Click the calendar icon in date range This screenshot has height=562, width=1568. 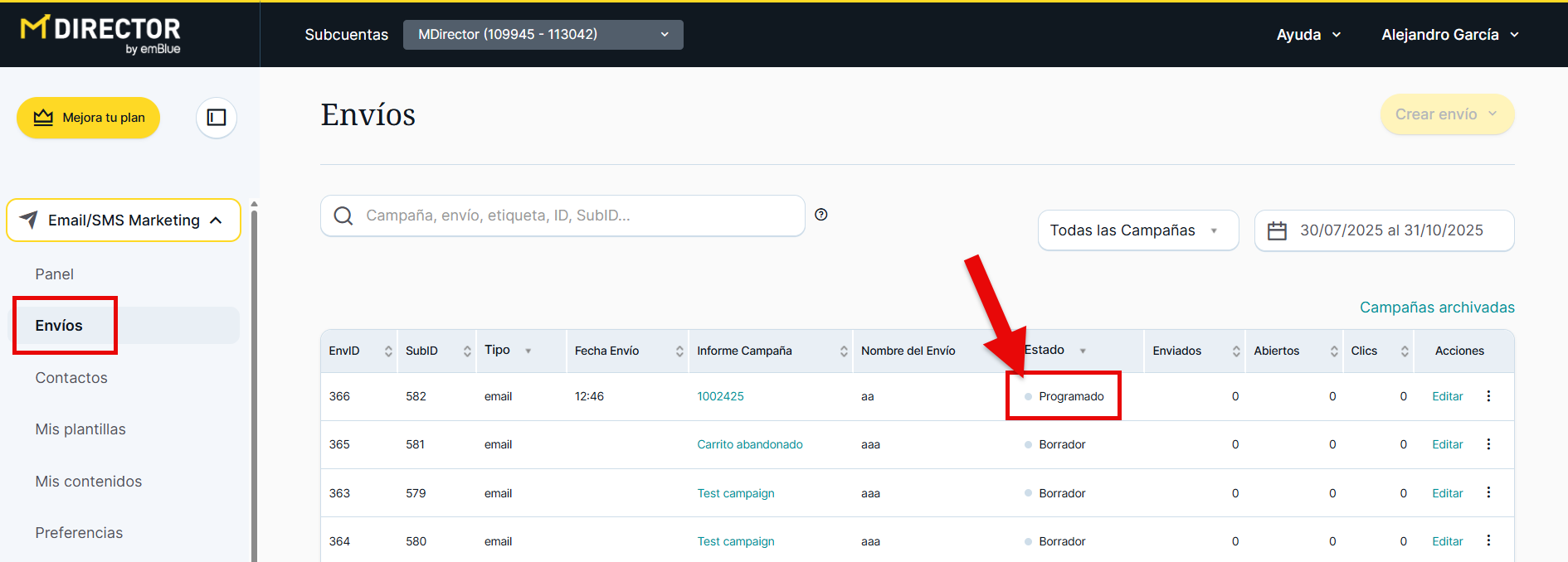tap(1277, 230)
